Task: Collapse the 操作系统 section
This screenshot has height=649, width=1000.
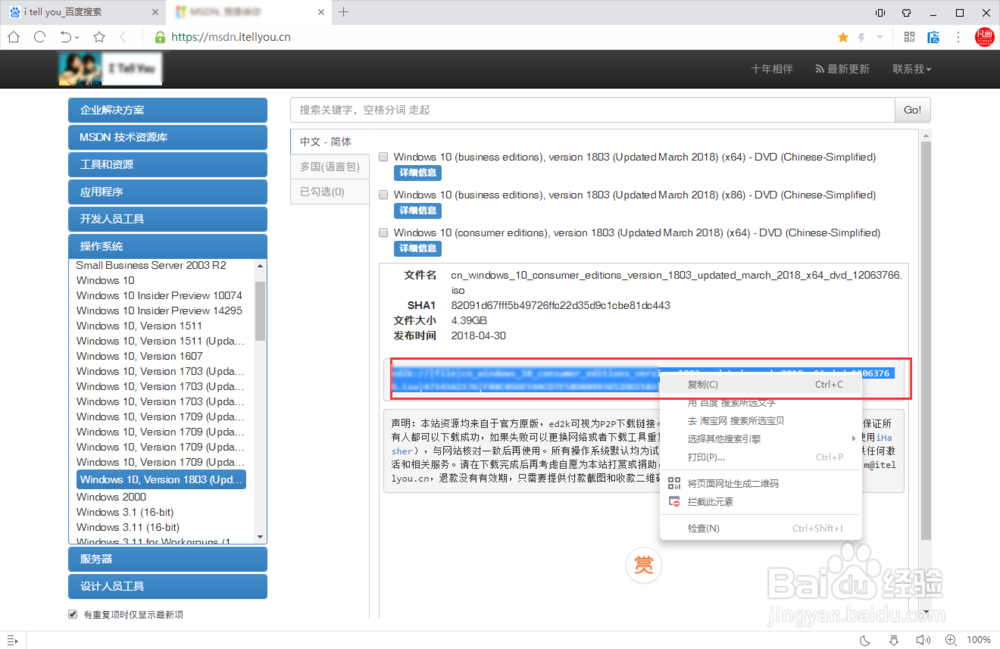Action: 168,246
